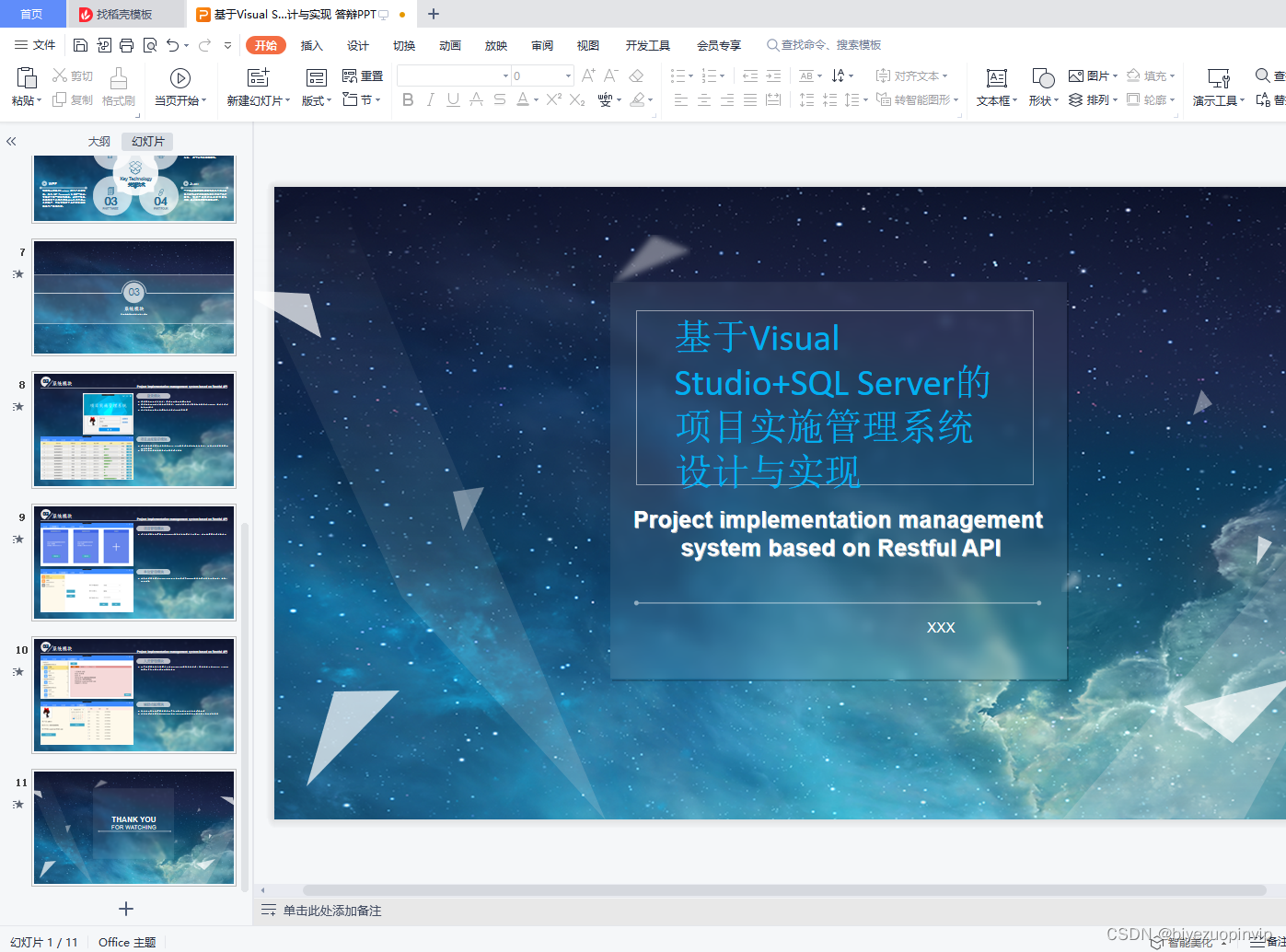This screenshot has width=1286, height=952.
Task: Click the Shapes (形状) icon
Action: (x=1043, y=78)
